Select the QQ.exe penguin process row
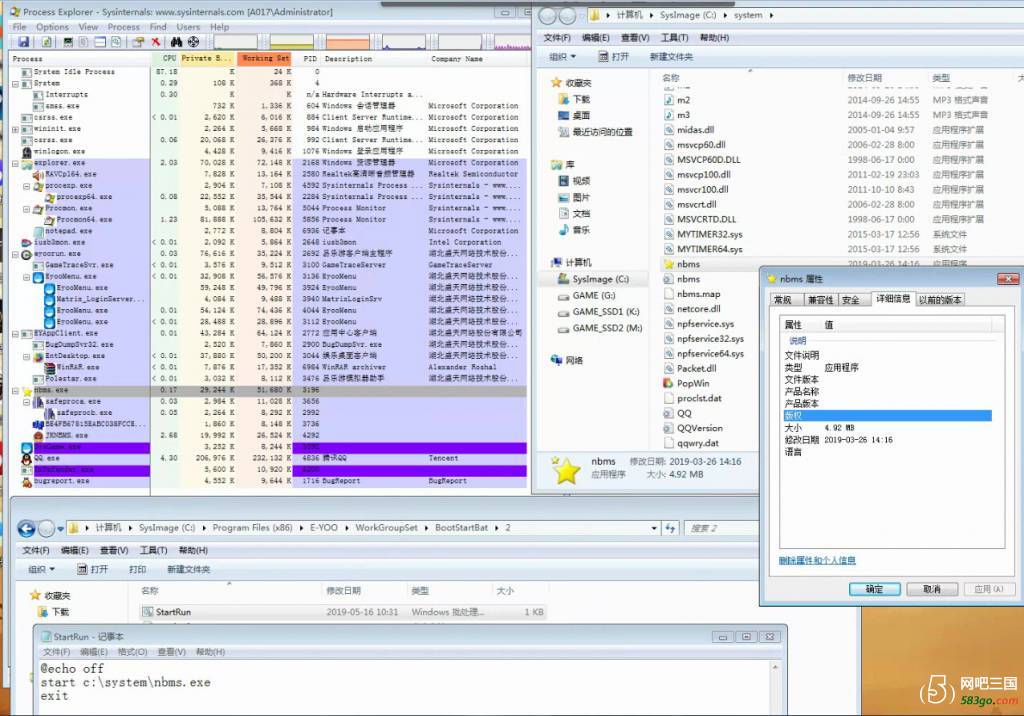Screen dimensions: 1024x716 pos(269,458)
